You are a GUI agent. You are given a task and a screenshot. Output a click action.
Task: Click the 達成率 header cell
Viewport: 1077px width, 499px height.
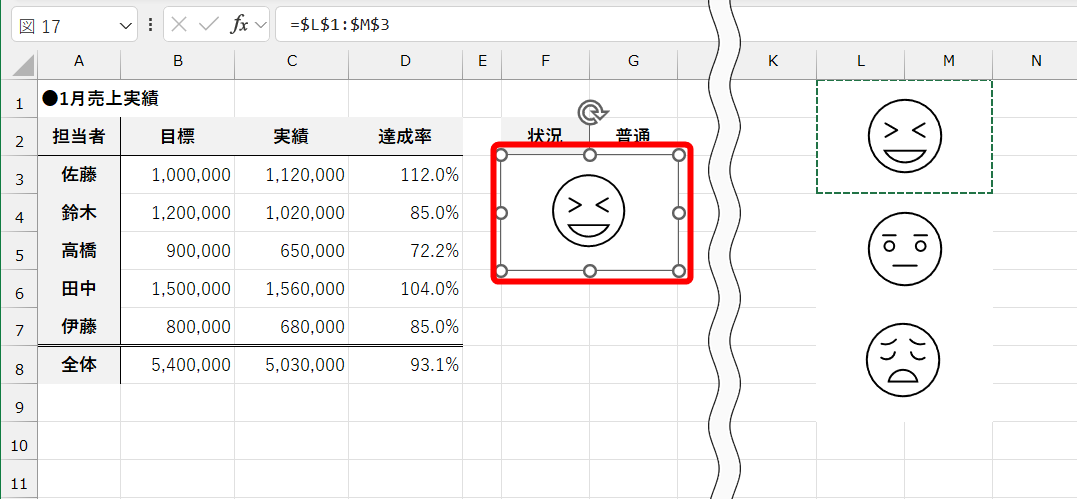click(405, 137)
